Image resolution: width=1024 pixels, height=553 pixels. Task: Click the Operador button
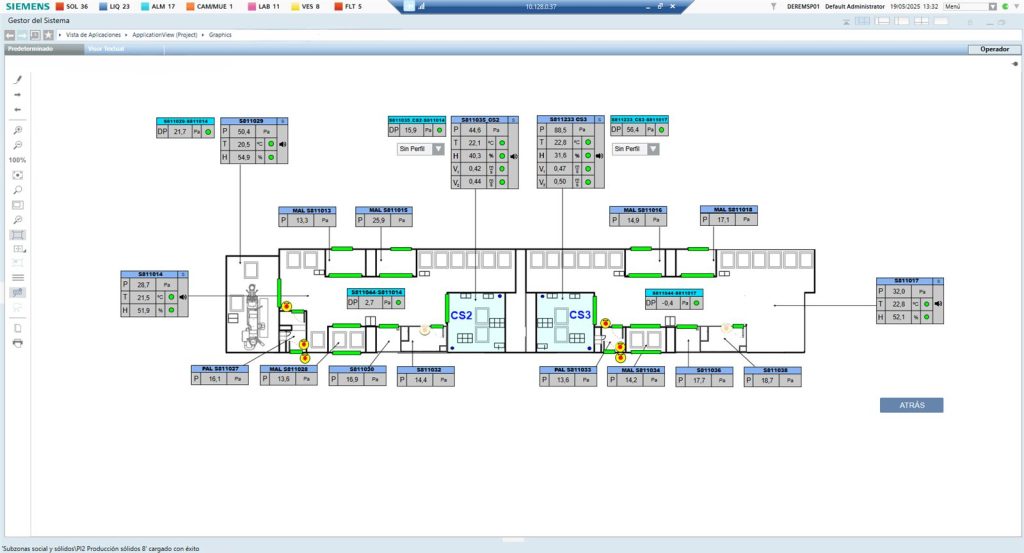pos(994,49)
